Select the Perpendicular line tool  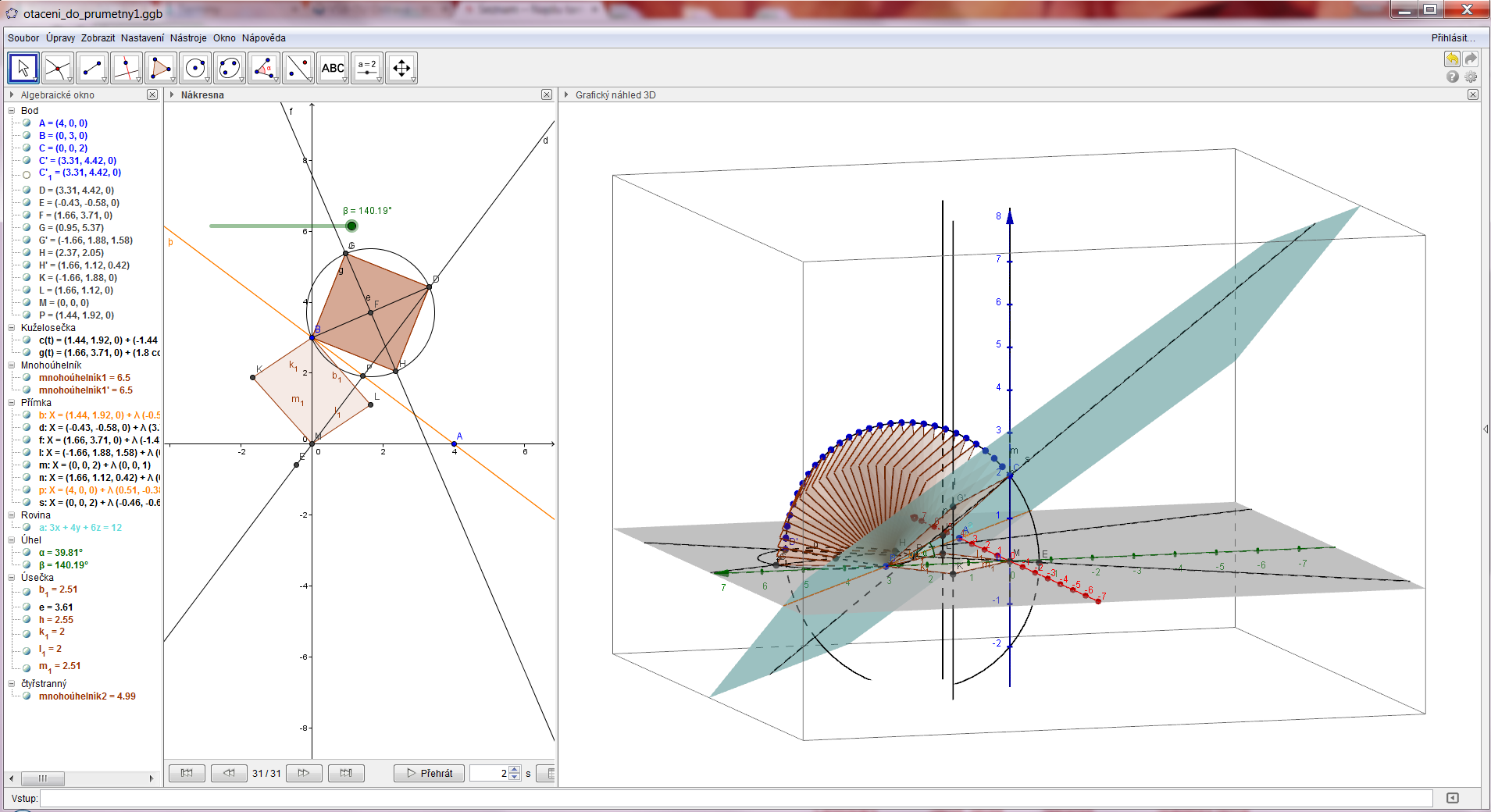127,68
